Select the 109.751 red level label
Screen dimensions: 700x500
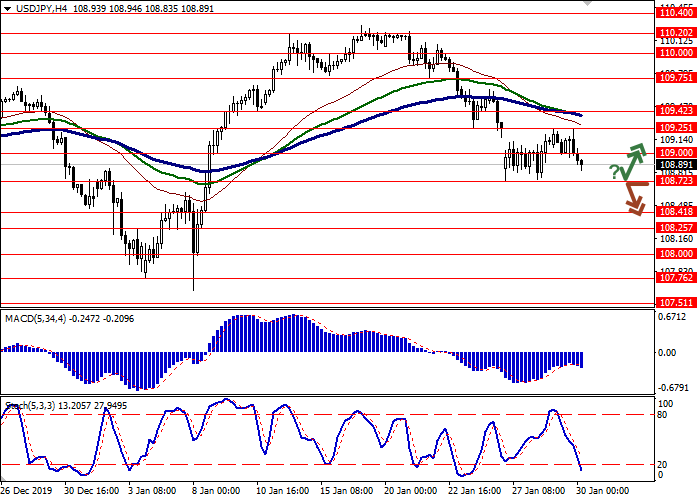(x=676, y=77)
